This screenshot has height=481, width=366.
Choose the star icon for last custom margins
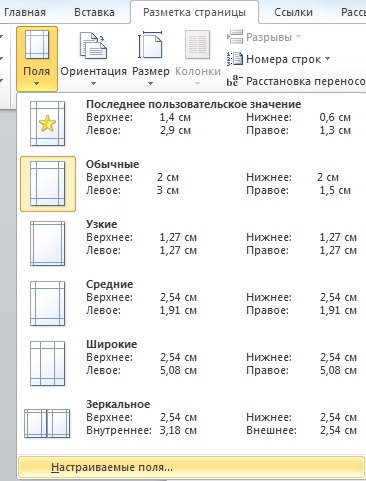pos(47,124)
